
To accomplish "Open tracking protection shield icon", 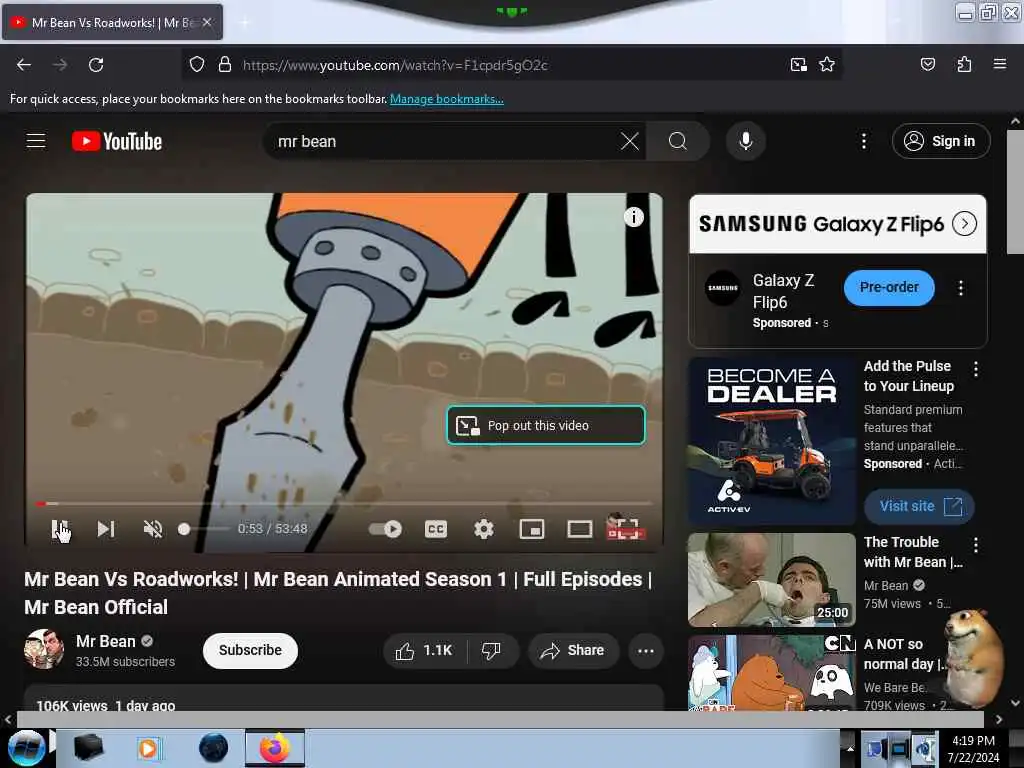I will (197, 65).
